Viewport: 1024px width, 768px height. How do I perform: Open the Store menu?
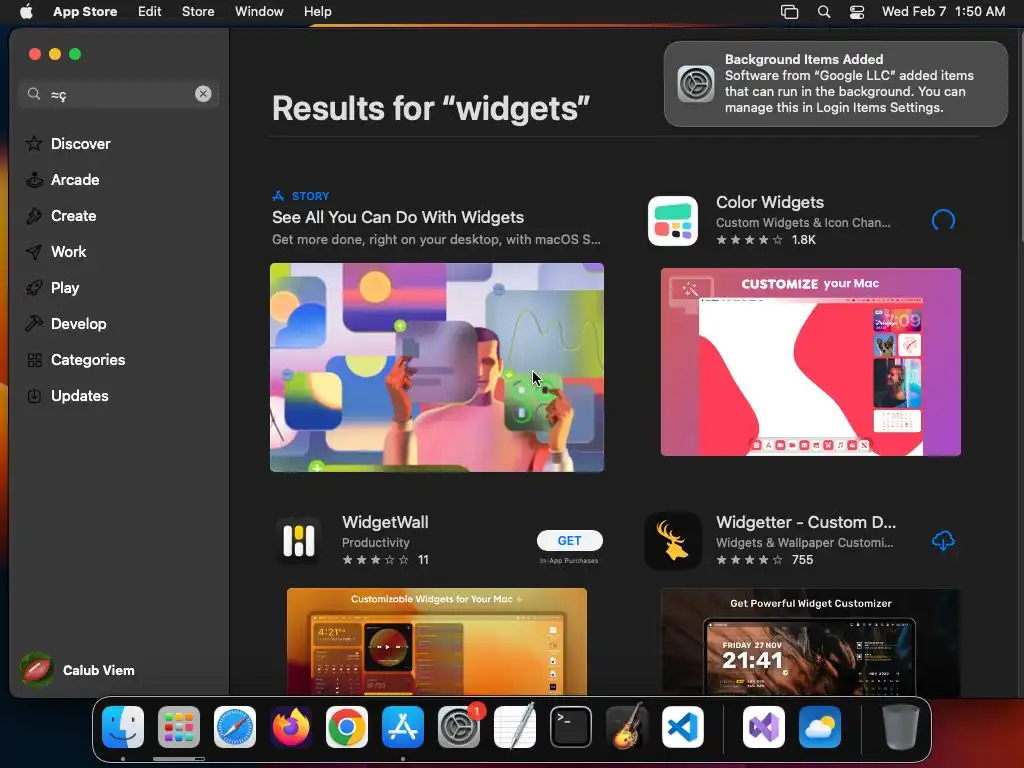(x=198, y=12)
